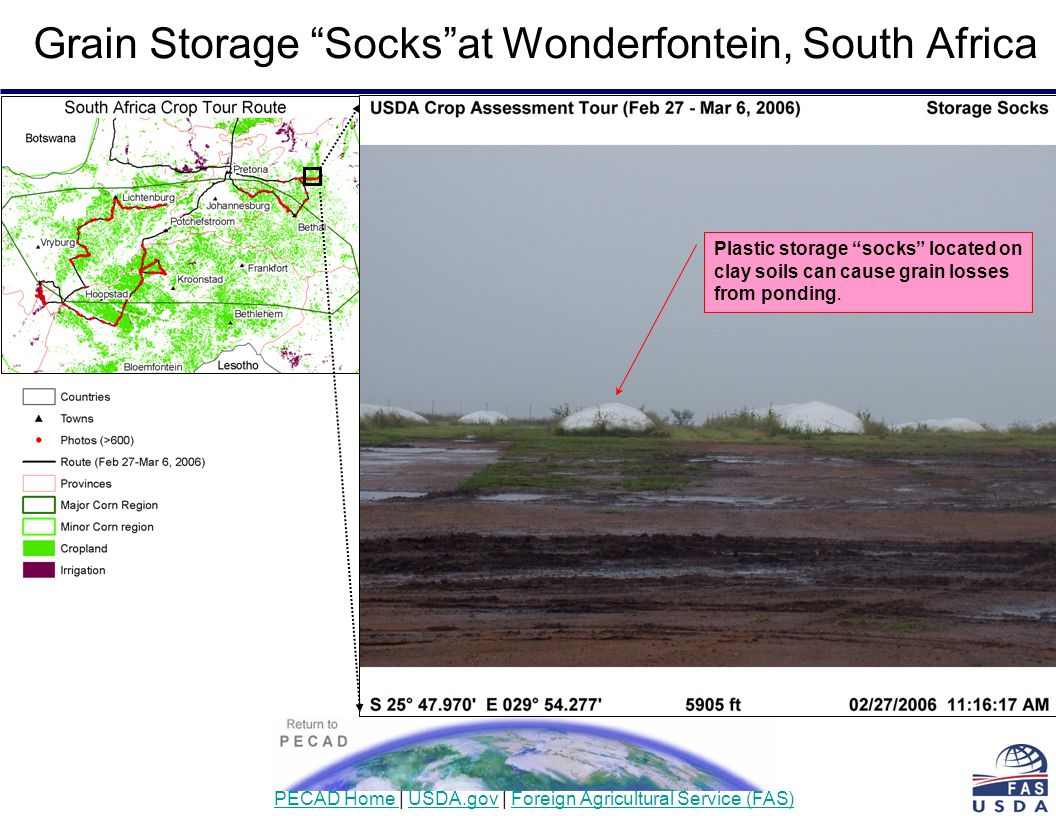This screenshot has width=1056, height=816.
Task: Click the Botswana label on the map
Action: click(51, 138)
